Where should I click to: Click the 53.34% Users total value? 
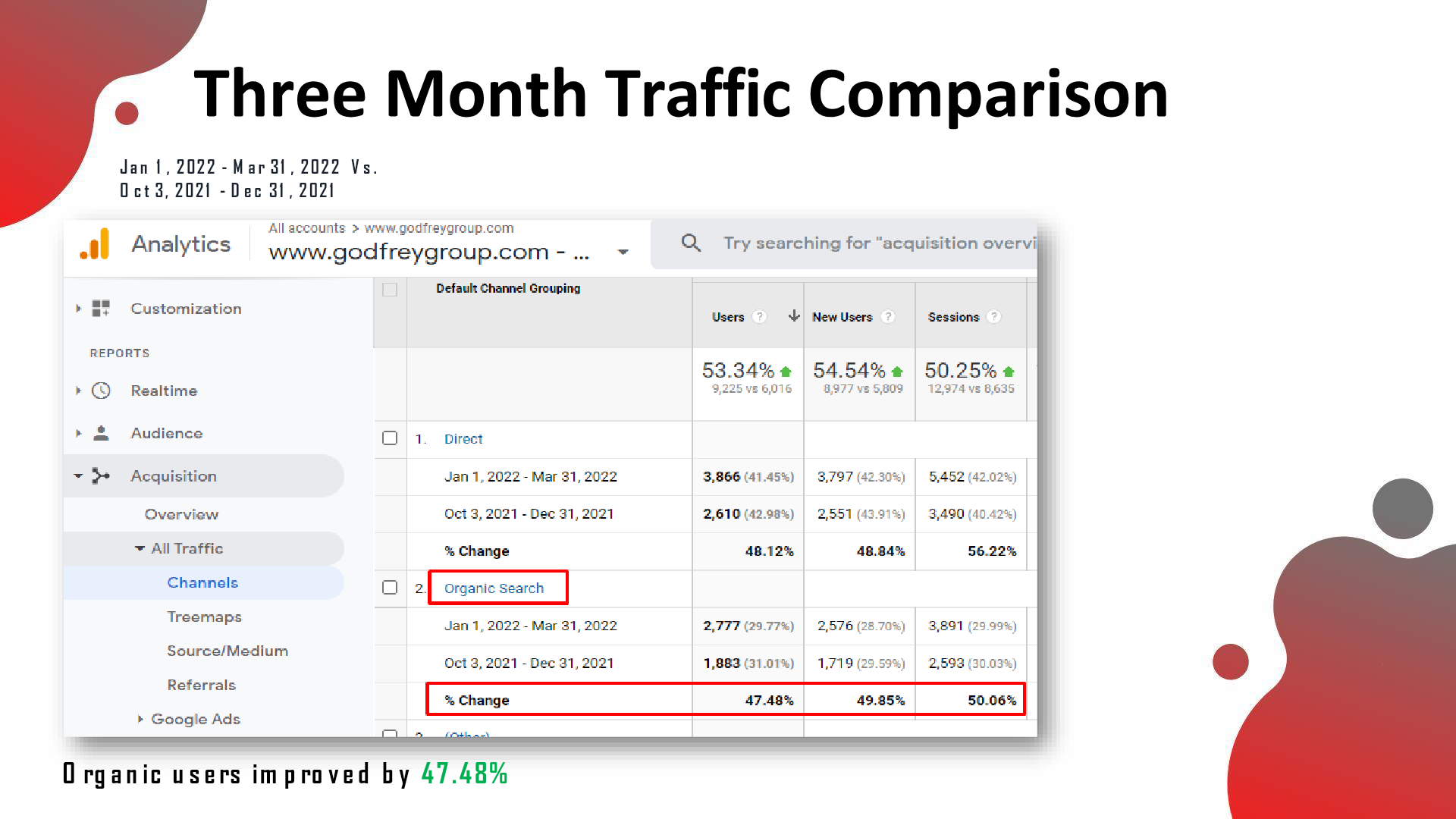click(738, 370)
